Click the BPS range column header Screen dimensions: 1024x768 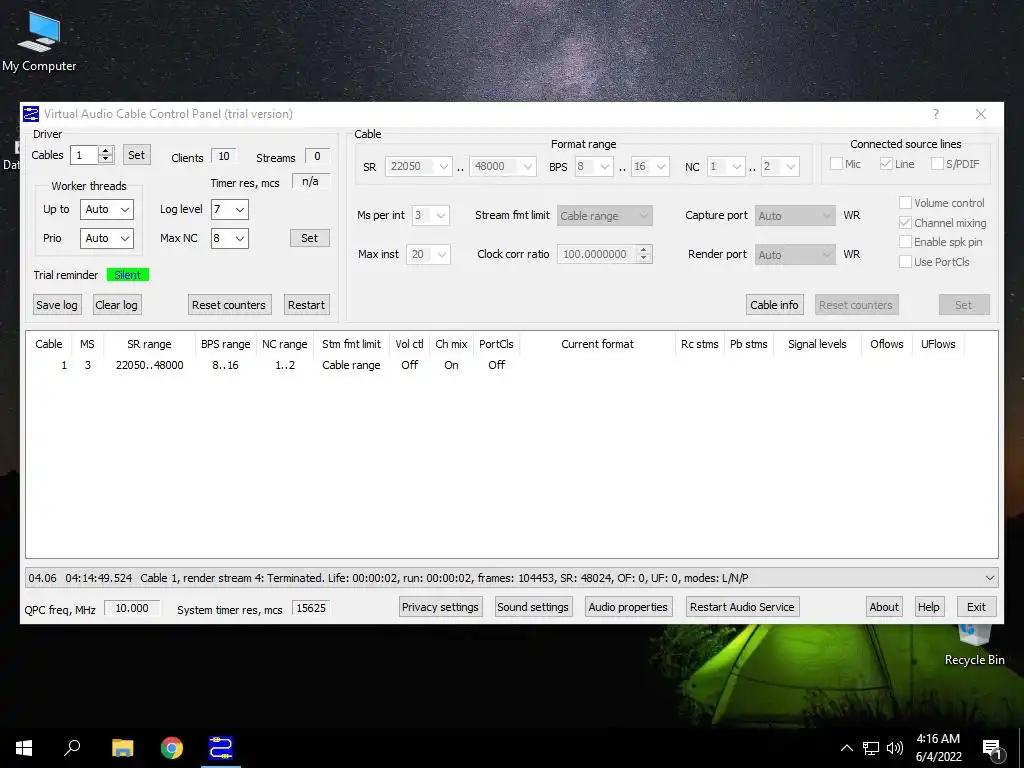point(225,344)
